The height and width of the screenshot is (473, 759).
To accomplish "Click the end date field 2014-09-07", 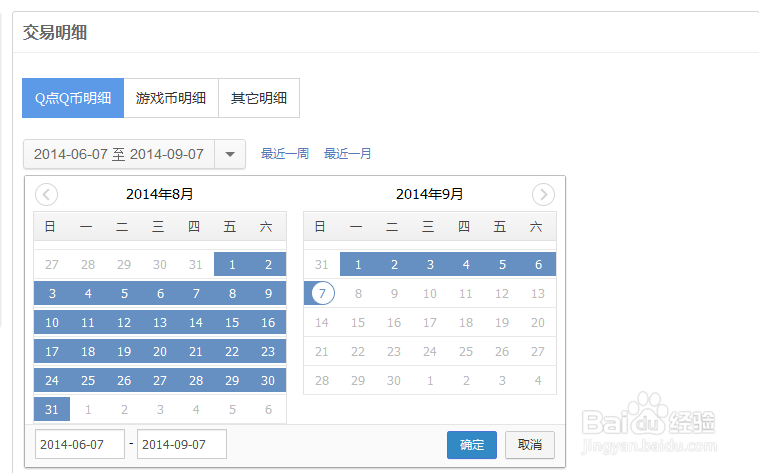I will point(182,444).
